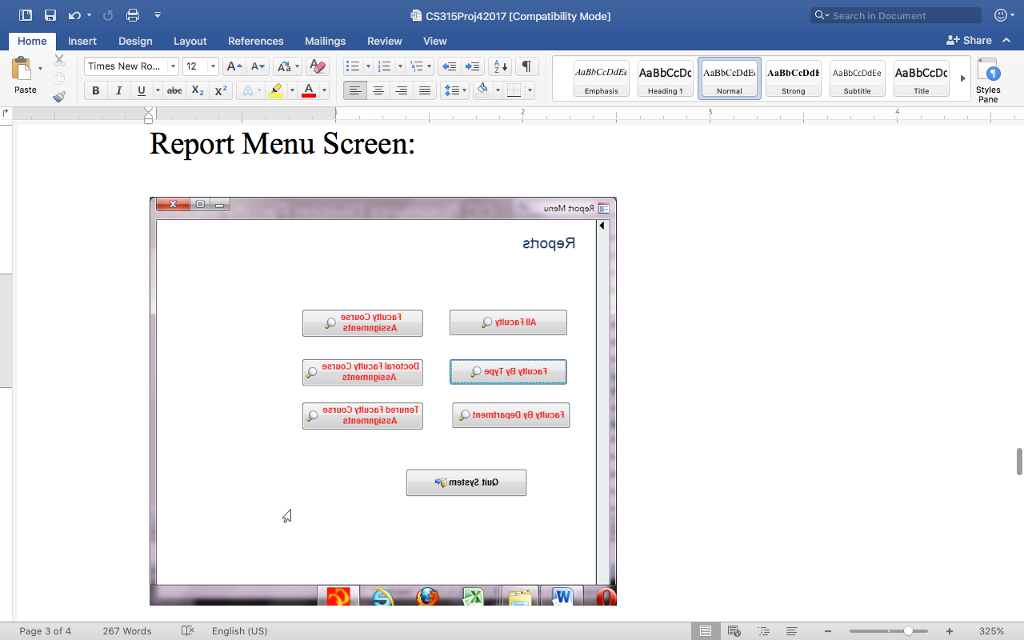The width and height of the screenshot is (1024, 640).
Task: Switch to Print Layout view in status bar
Action: click(705, 631)
